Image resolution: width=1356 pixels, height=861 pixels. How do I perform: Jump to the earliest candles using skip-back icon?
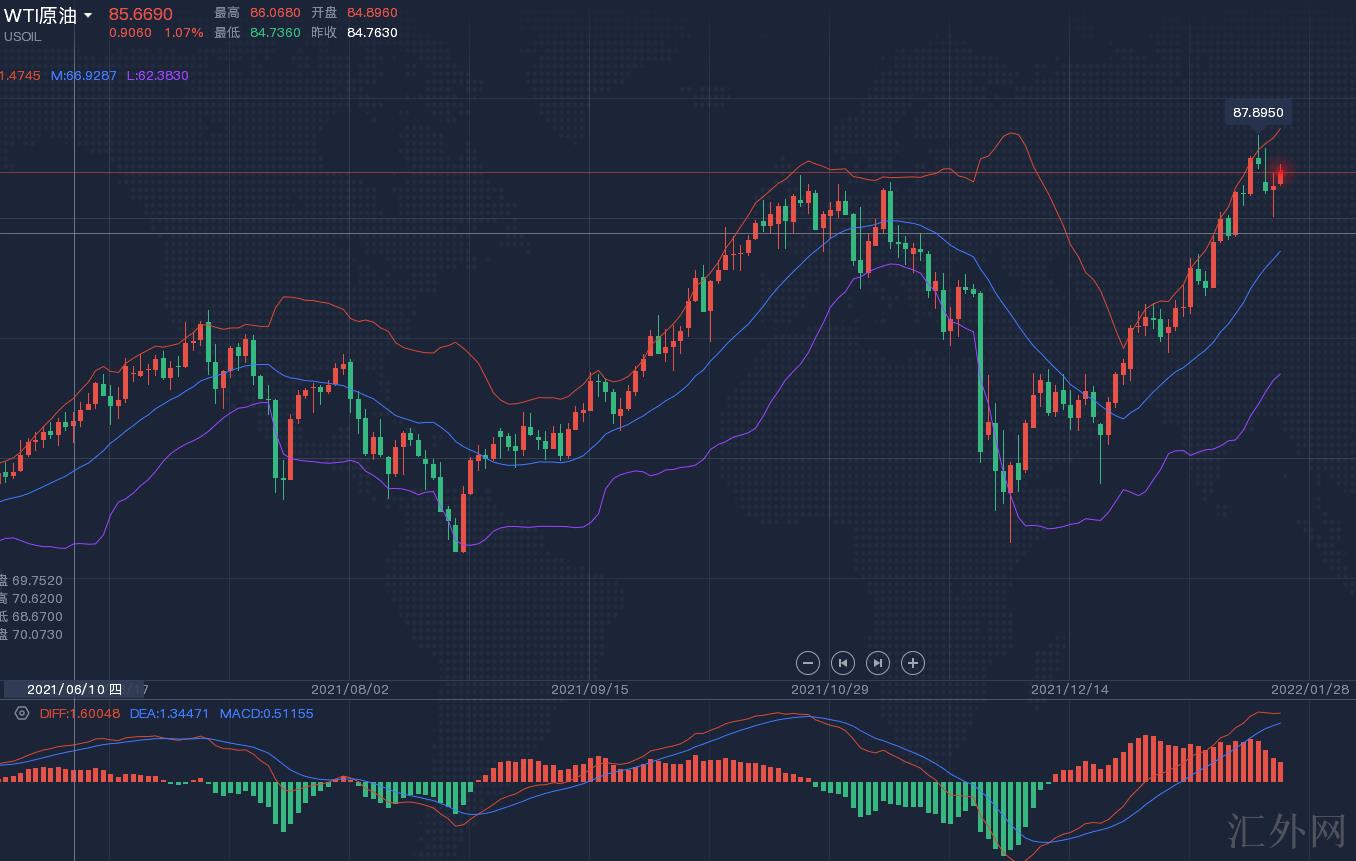coord(843,662)
